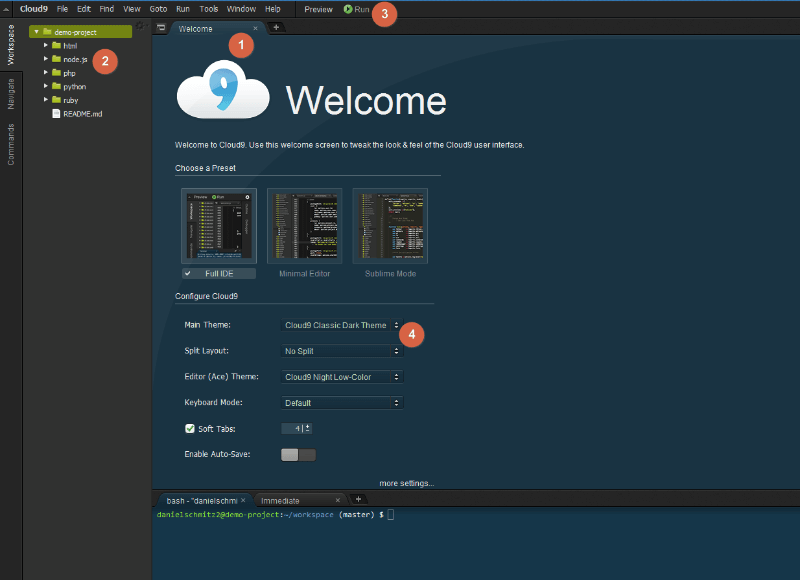Open the Cloud9 menu

pyautogui.click(x=34, y=9)
